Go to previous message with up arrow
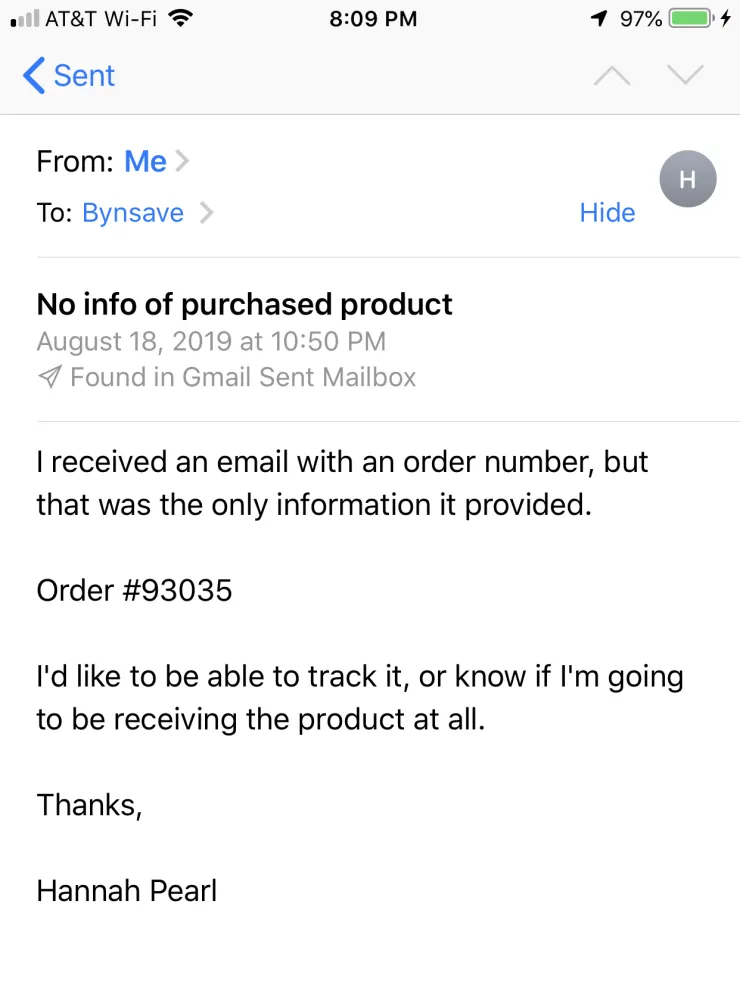This screenshot has height=1000, width=740. [612, 75]
